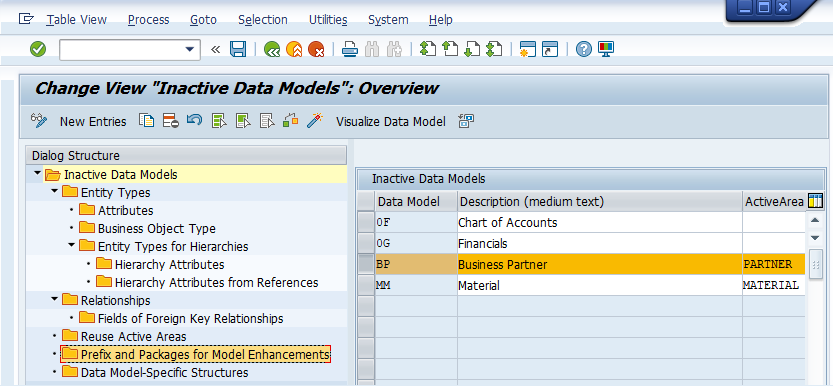The image size is (833, 386).
Task: Open the Goto menu
Action: click(x=203, y=20)
